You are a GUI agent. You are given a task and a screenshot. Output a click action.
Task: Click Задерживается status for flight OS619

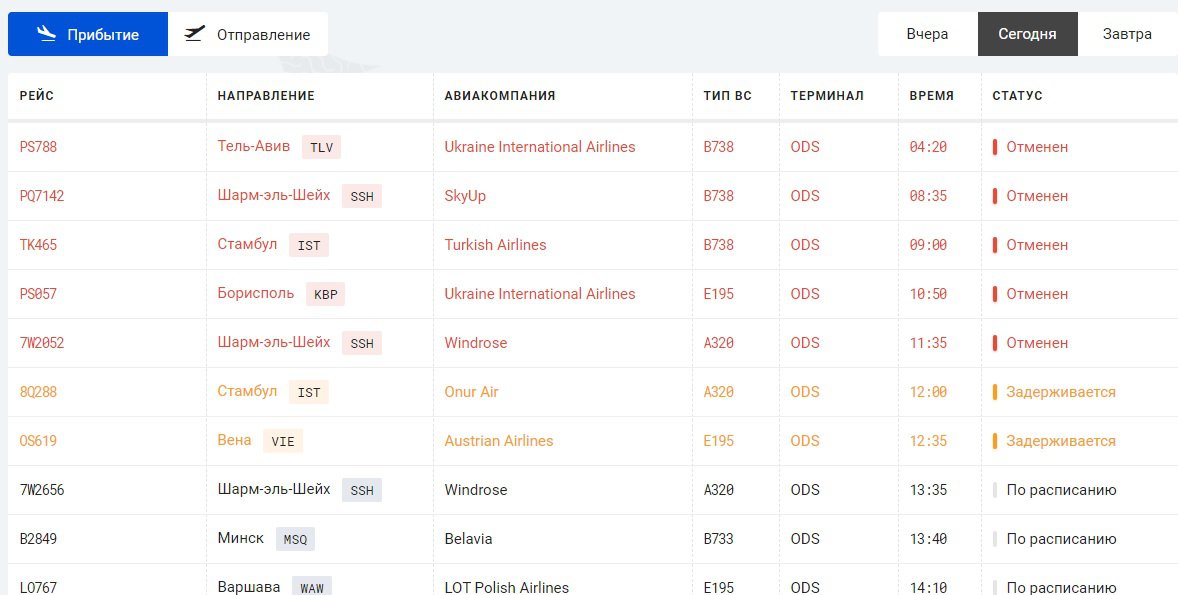pos(1061,441)
